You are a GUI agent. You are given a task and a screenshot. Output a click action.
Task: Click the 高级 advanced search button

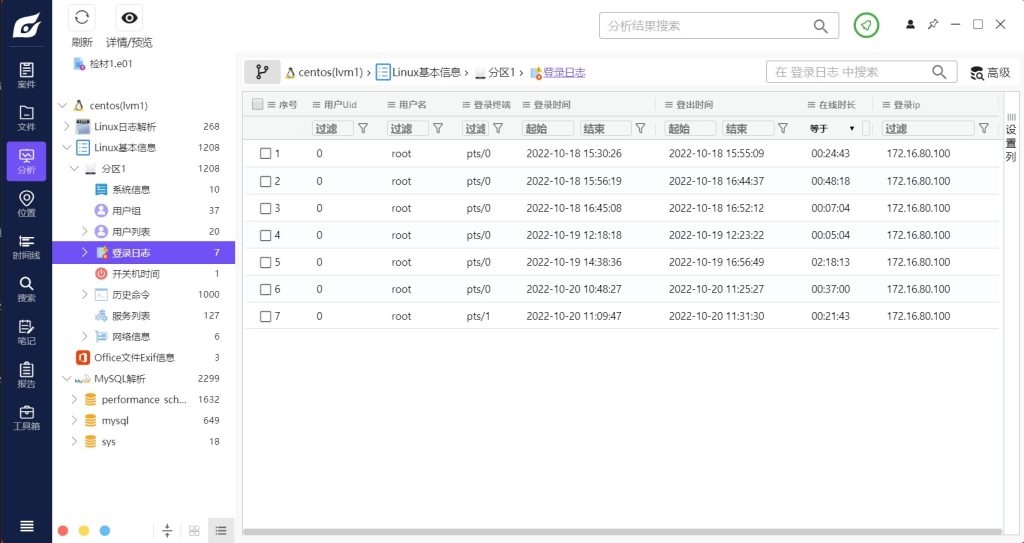point(990,73)
